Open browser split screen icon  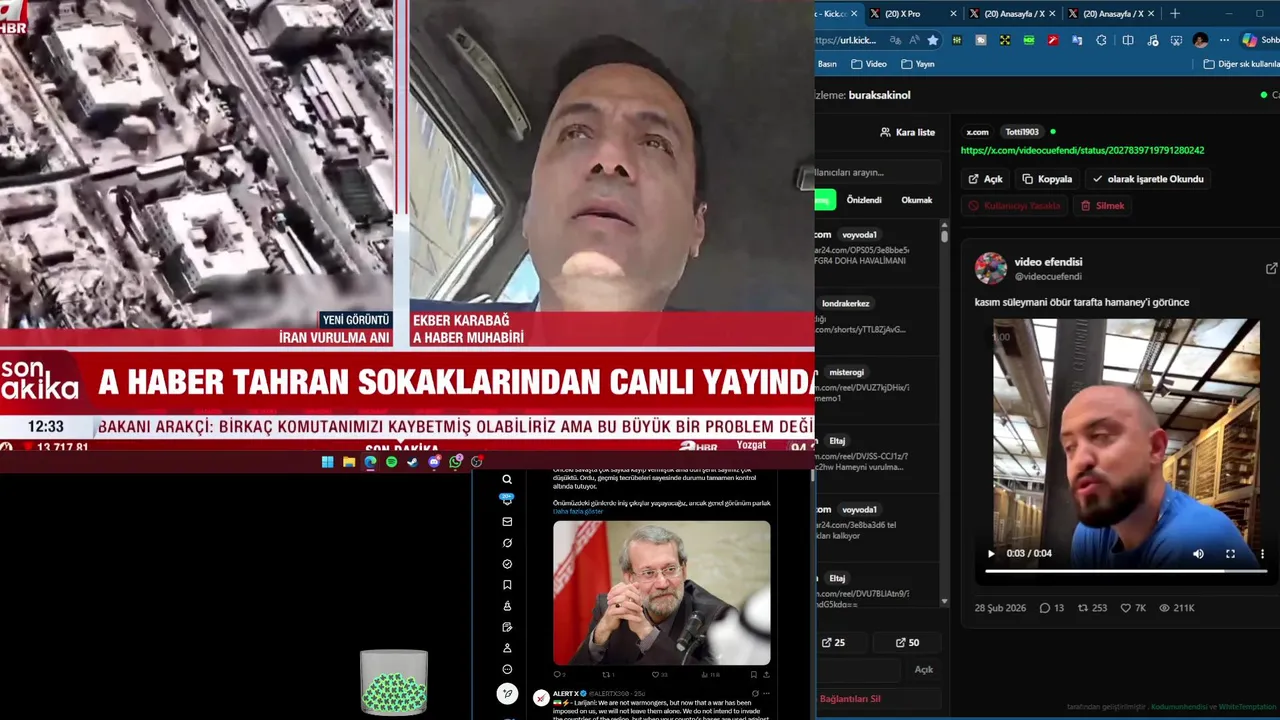1128,40
